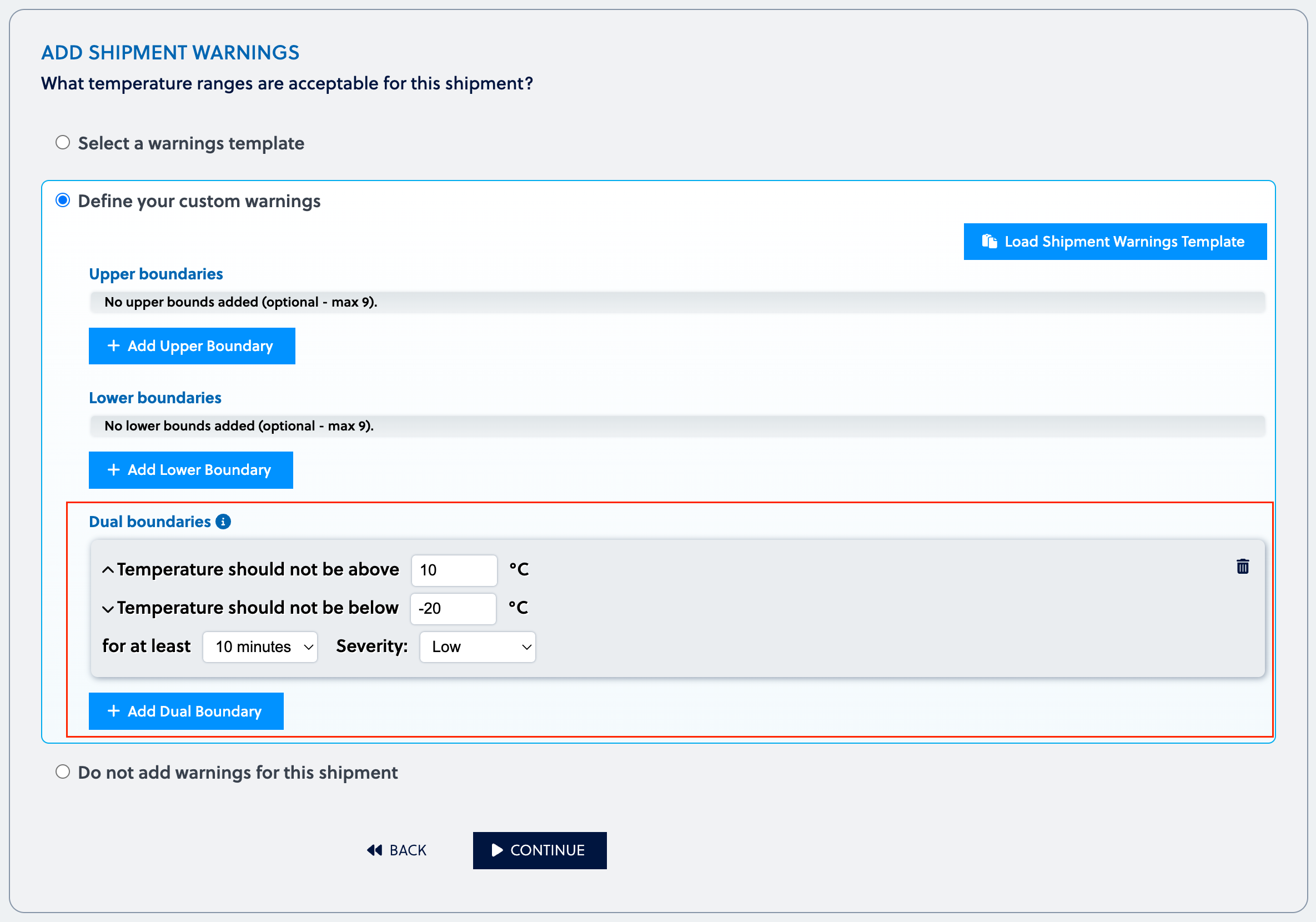Click the Dual boundaries heading
1316x922 pixels.
(x=149, y=522)
